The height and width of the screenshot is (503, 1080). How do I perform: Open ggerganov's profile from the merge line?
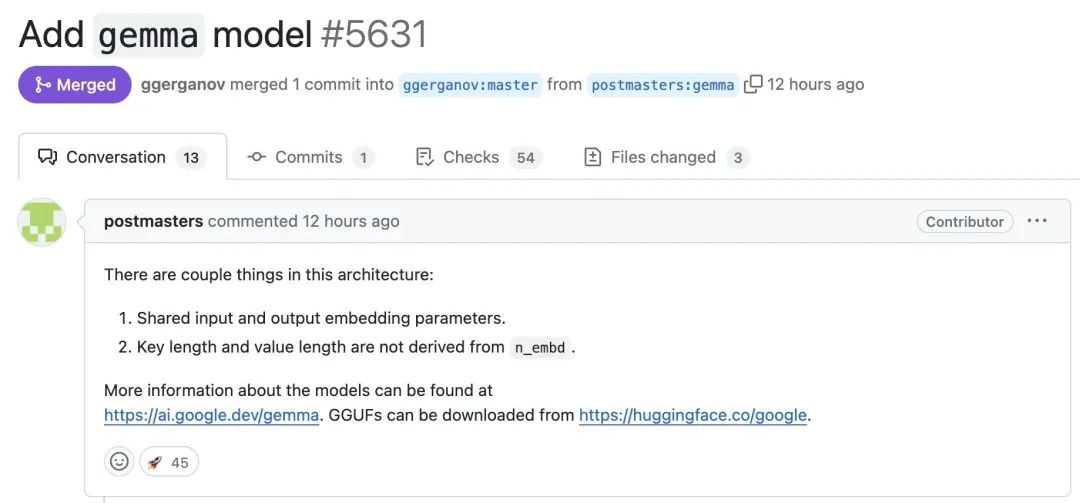183,85
